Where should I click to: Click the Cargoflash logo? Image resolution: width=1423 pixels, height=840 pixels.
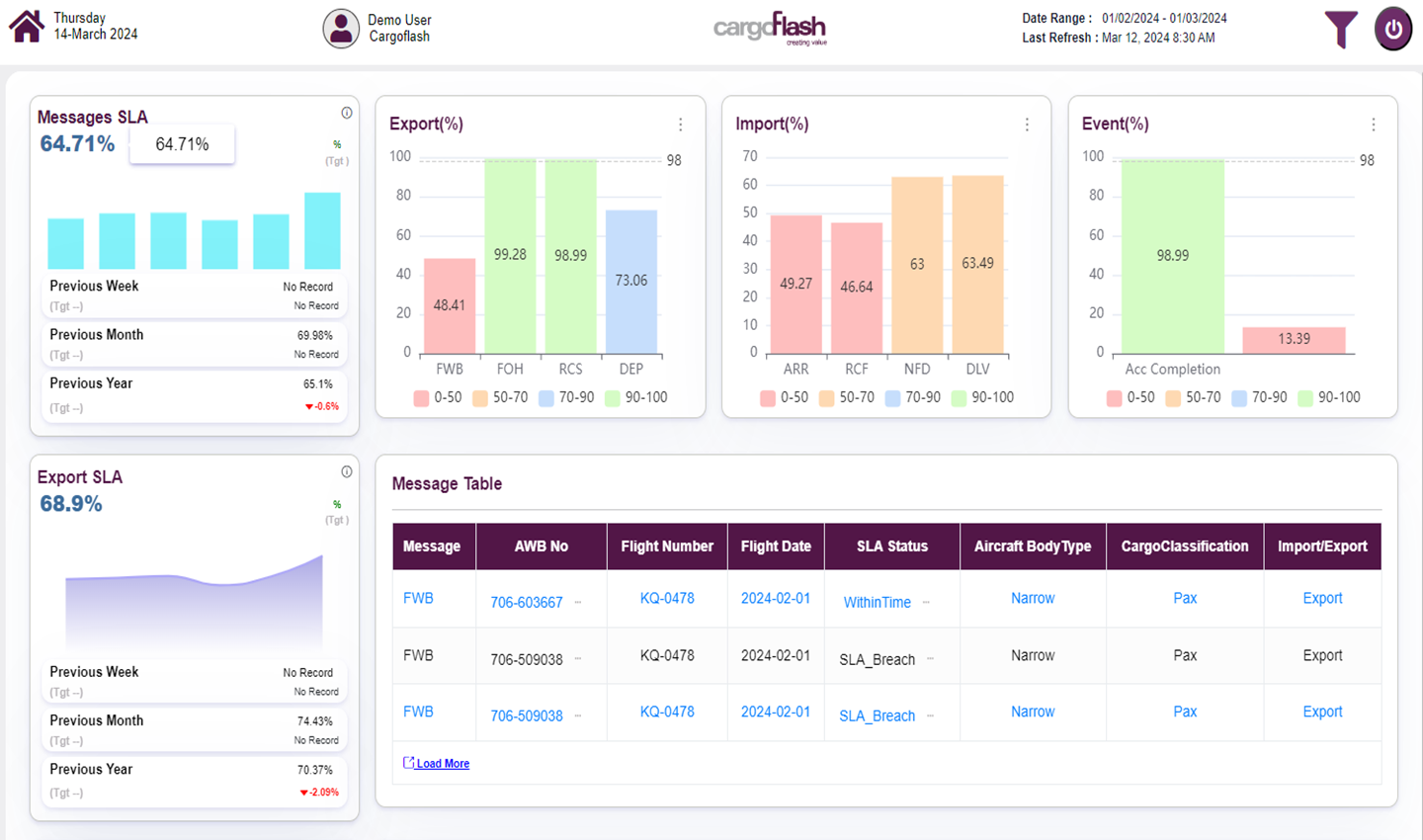pos(770,29)
